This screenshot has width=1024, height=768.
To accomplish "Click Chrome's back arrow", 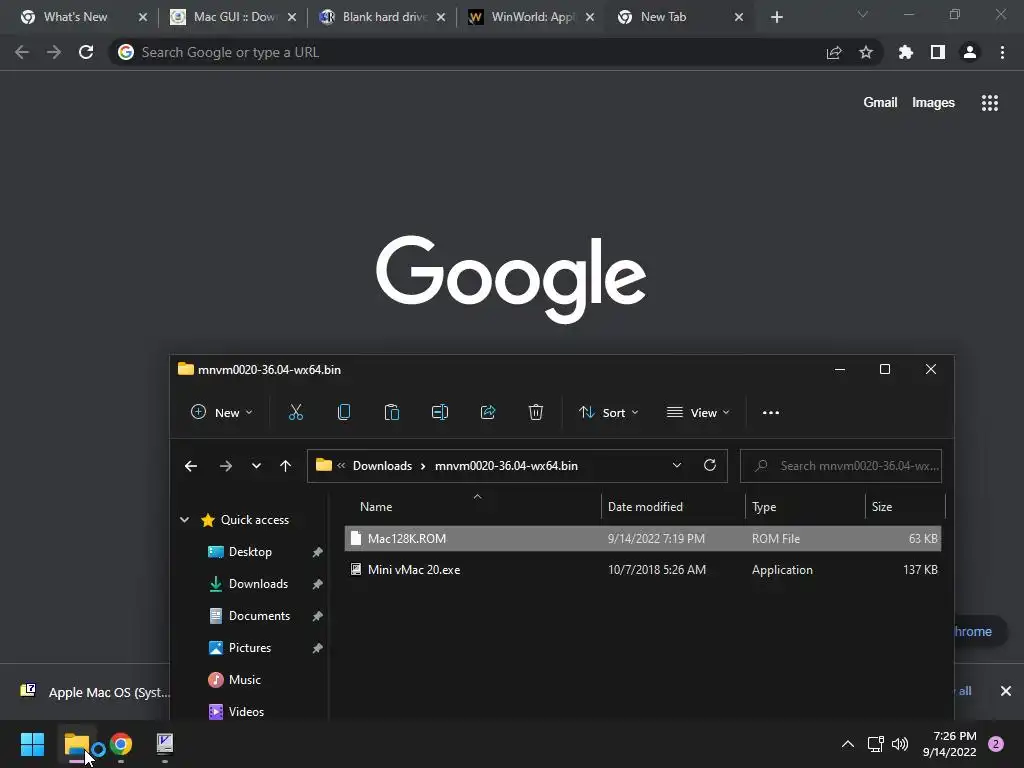I will coord(22,52).
